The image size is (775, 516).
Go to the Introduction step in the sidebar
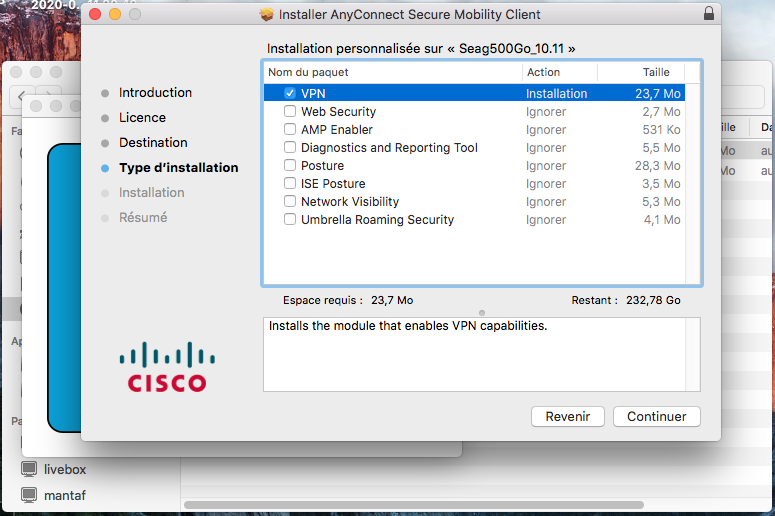[x=155, y=93]
